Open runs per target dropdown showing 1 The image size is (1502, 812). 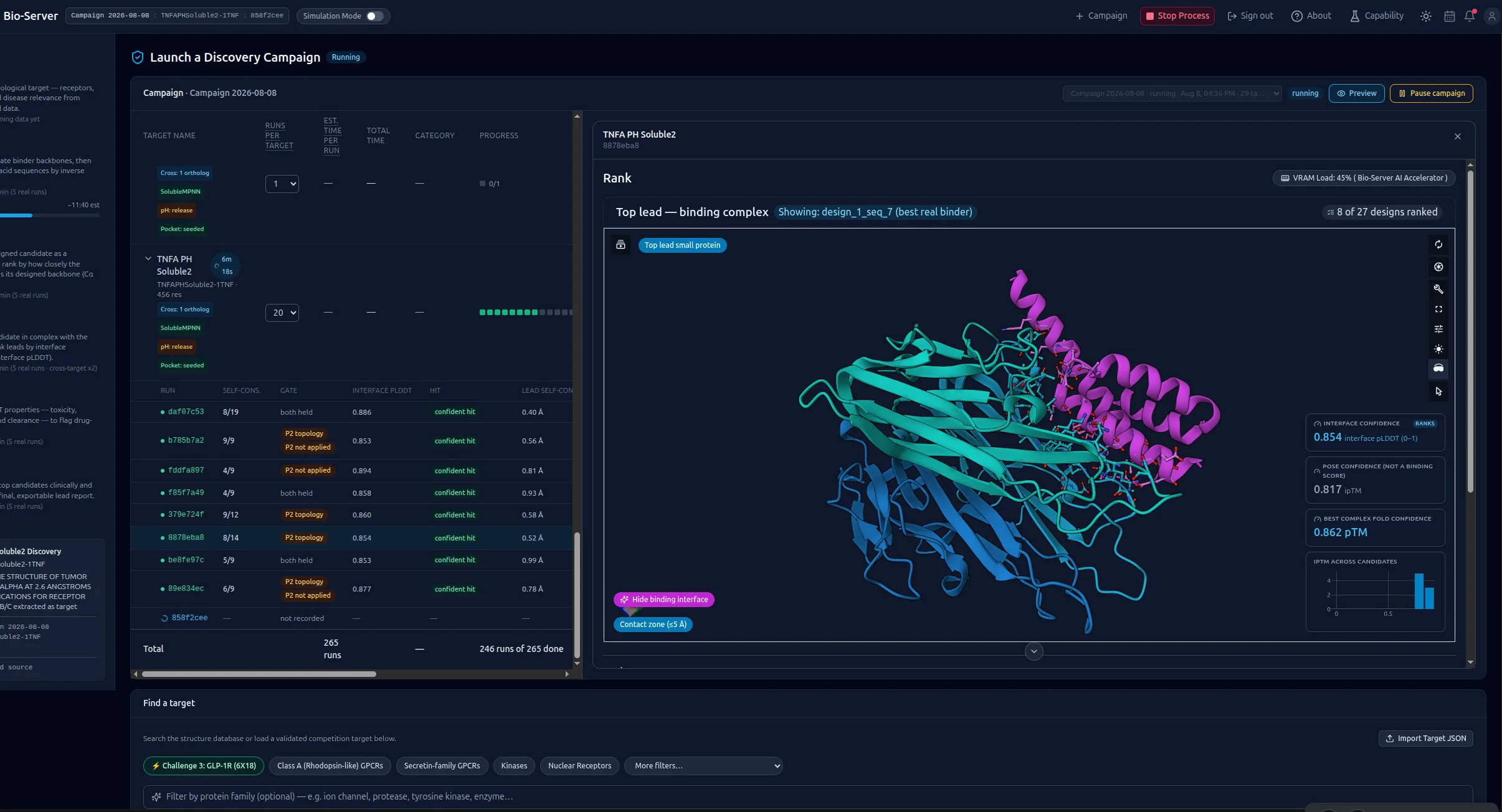click(x=282, y=184)
